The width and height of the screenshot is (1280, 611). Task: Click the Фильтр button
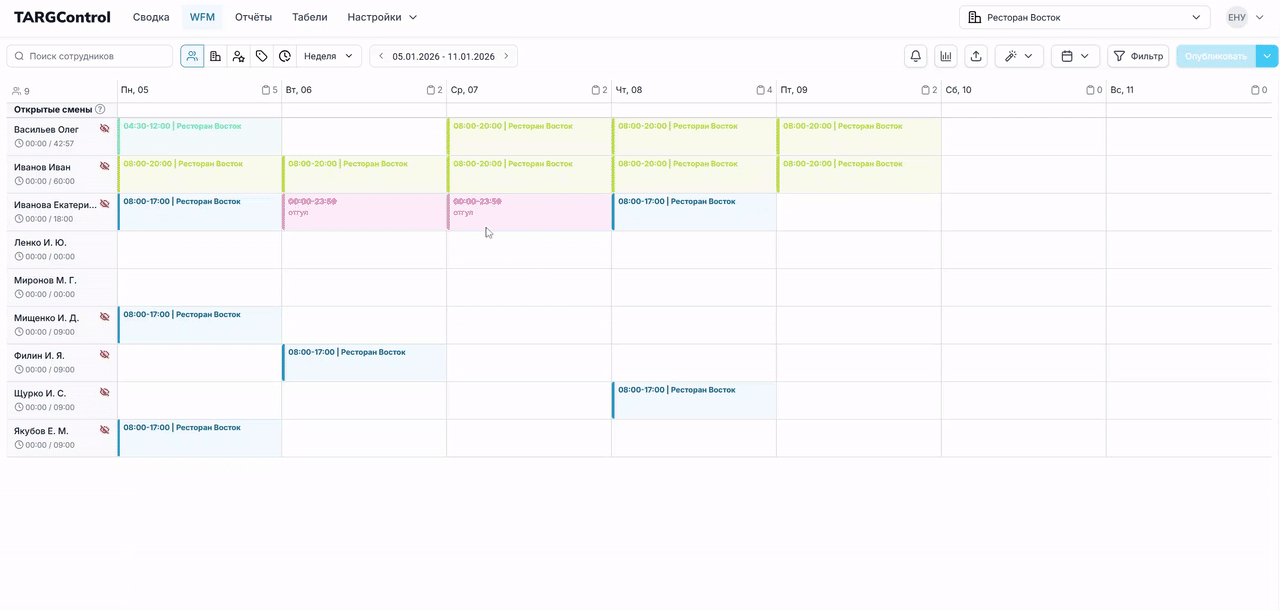point(1138,56)
